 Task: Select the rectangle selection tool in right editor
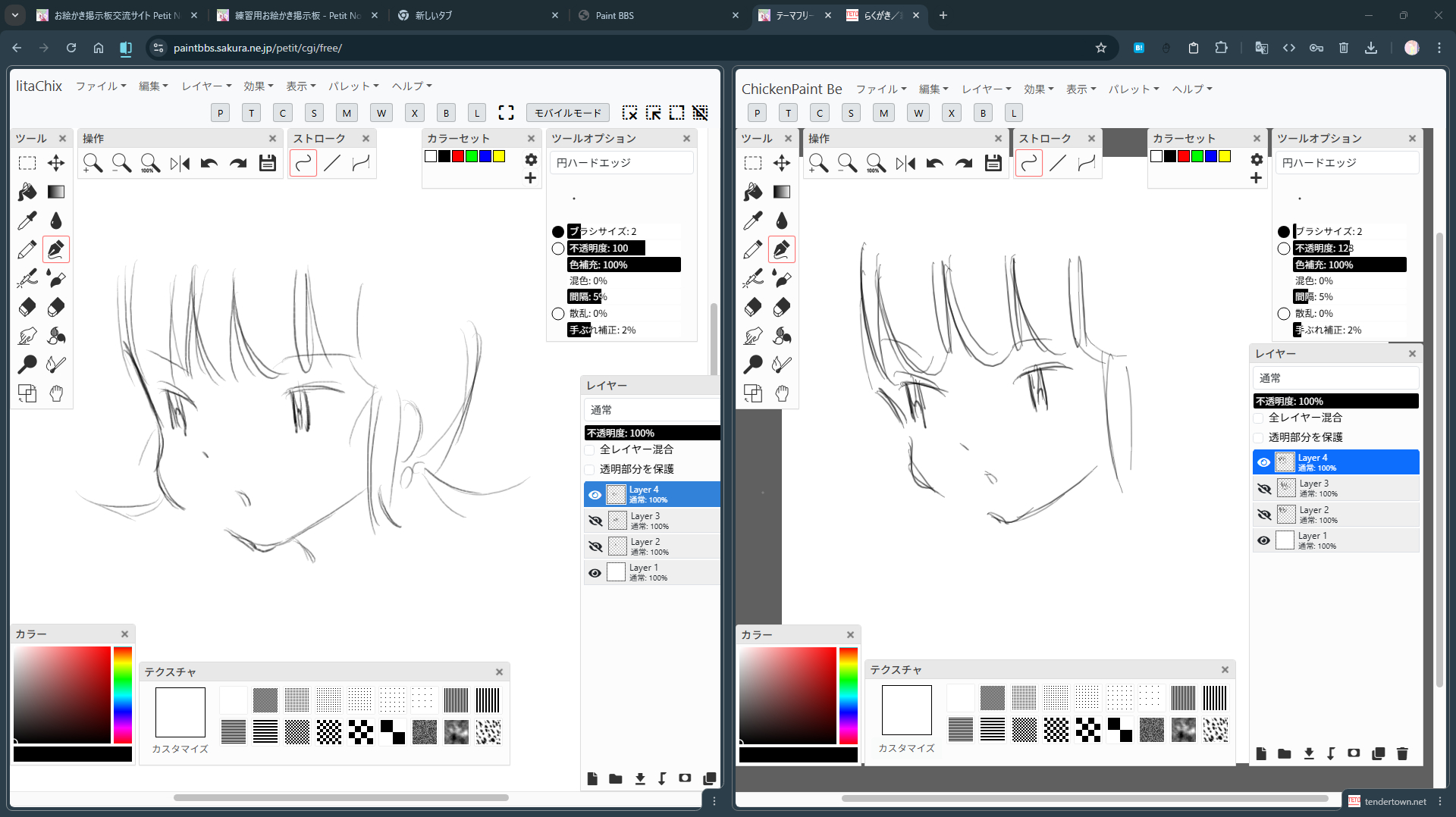(x=753, y=163)
